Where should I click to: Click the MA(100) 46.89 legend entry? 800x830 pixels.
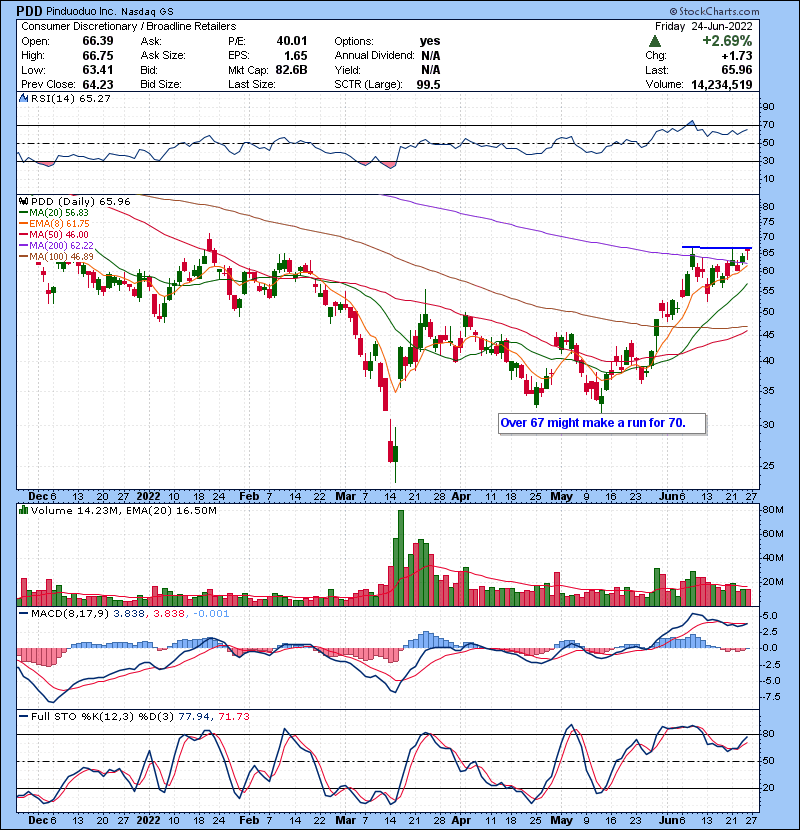click(x=56, y=257)
